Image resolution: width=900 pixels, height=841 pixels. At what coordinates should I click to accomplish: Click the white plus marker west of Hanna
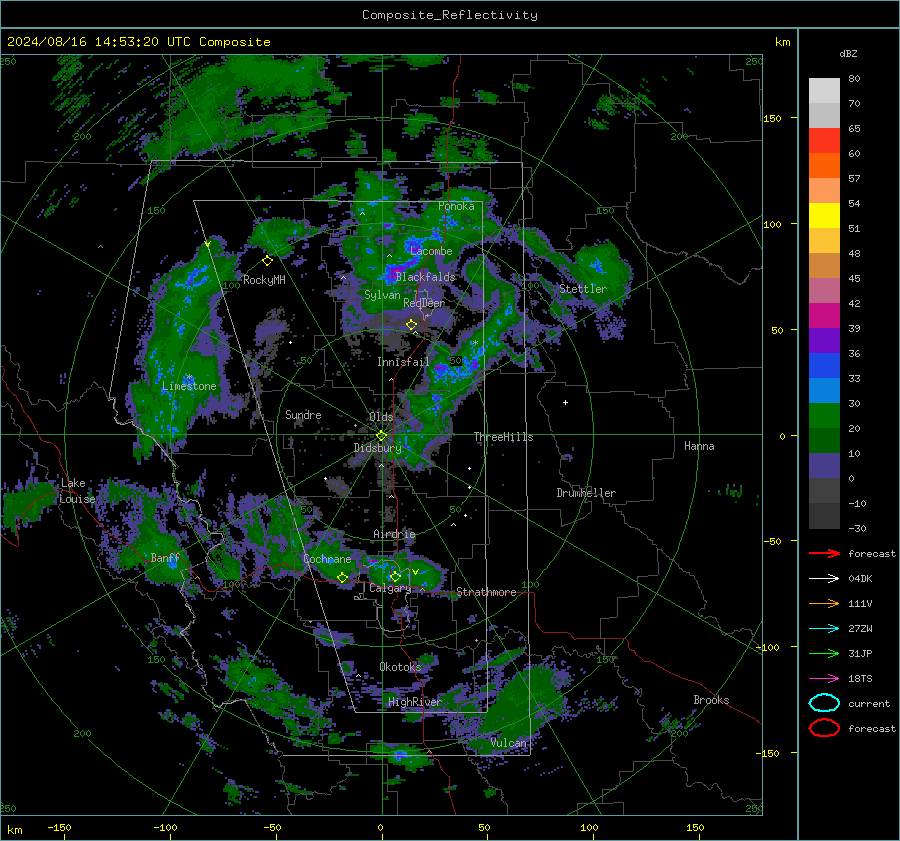(x=565, y=402)
